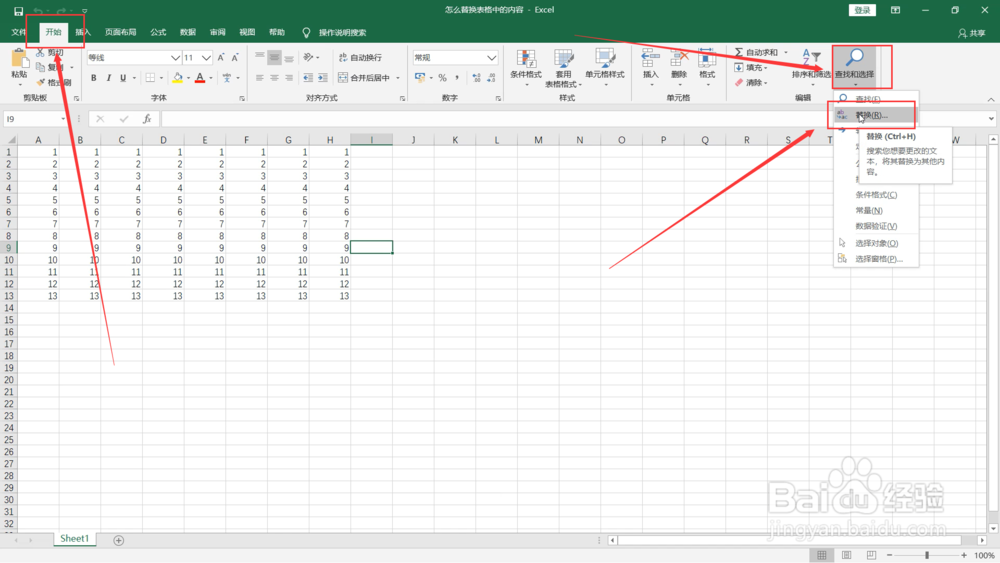Click the Paste (粘贴) clipboard icon
Image resolution: width=1000 pixels, height=563 pixels.
[x=19, y=59]
